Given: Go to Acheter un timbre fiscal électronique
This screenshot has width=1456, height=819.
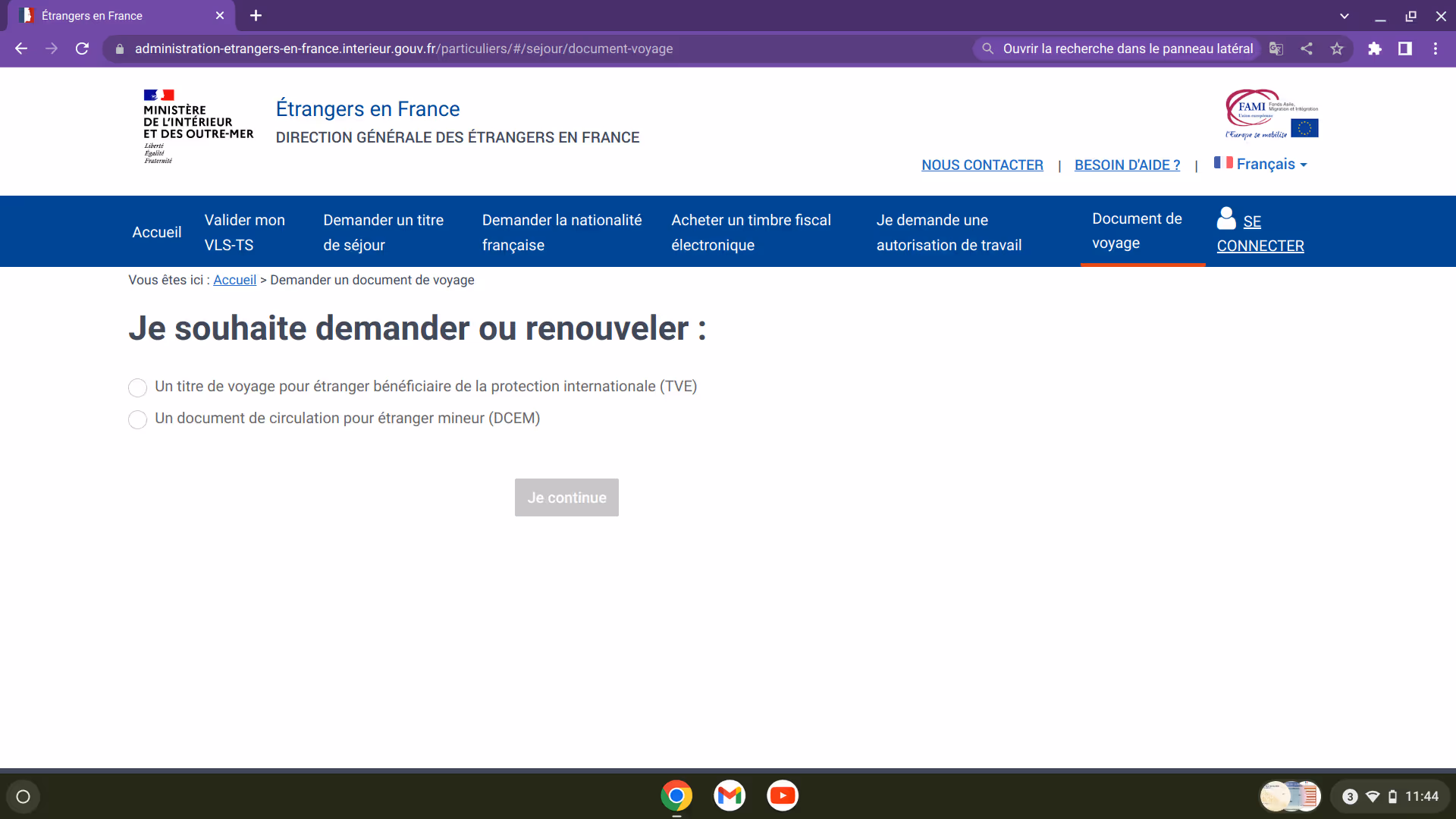Looking at the screenshot, I should tap(751, 232).
